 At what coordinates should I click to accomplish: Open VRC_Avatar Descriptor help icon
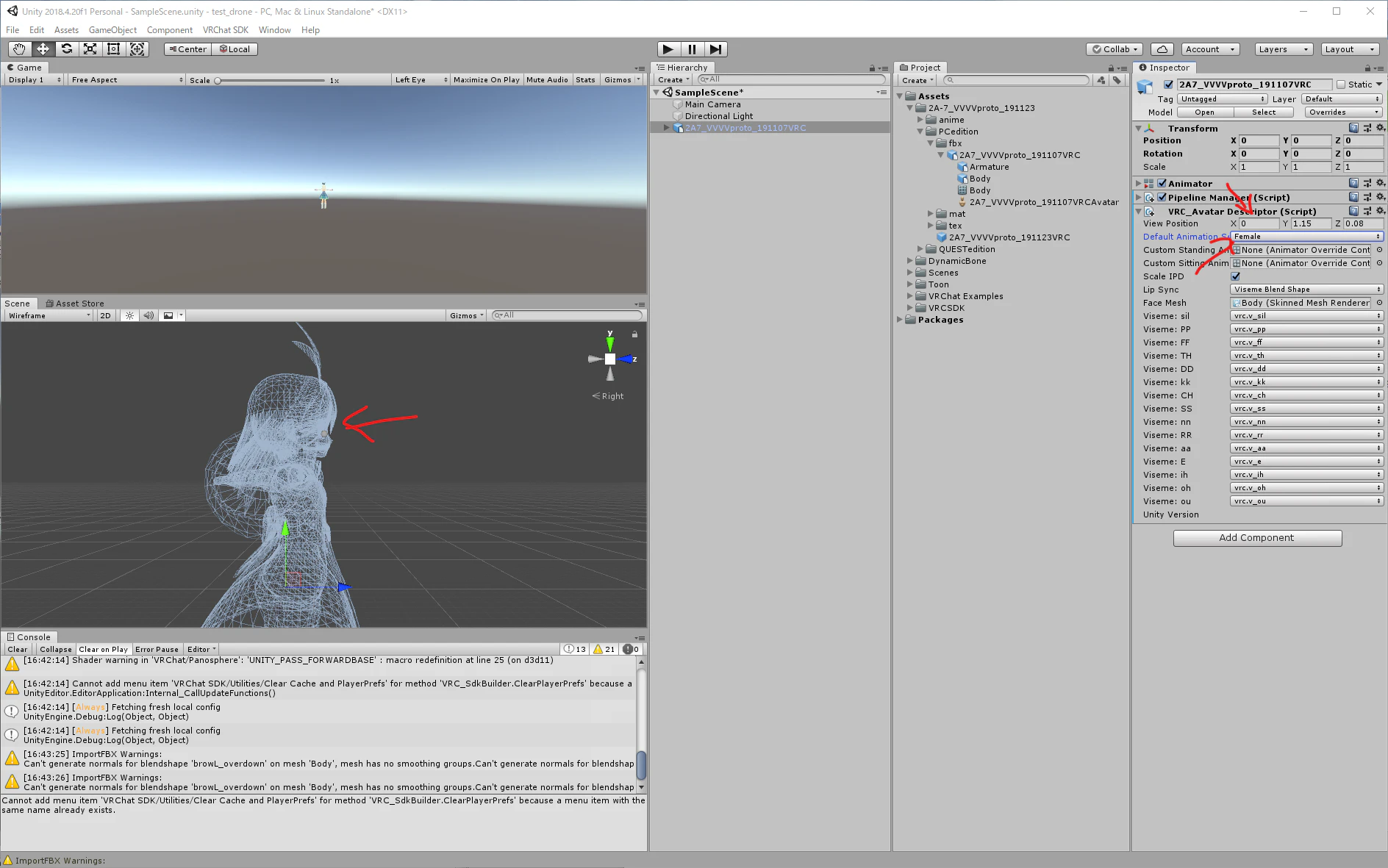click(1353, 211)
